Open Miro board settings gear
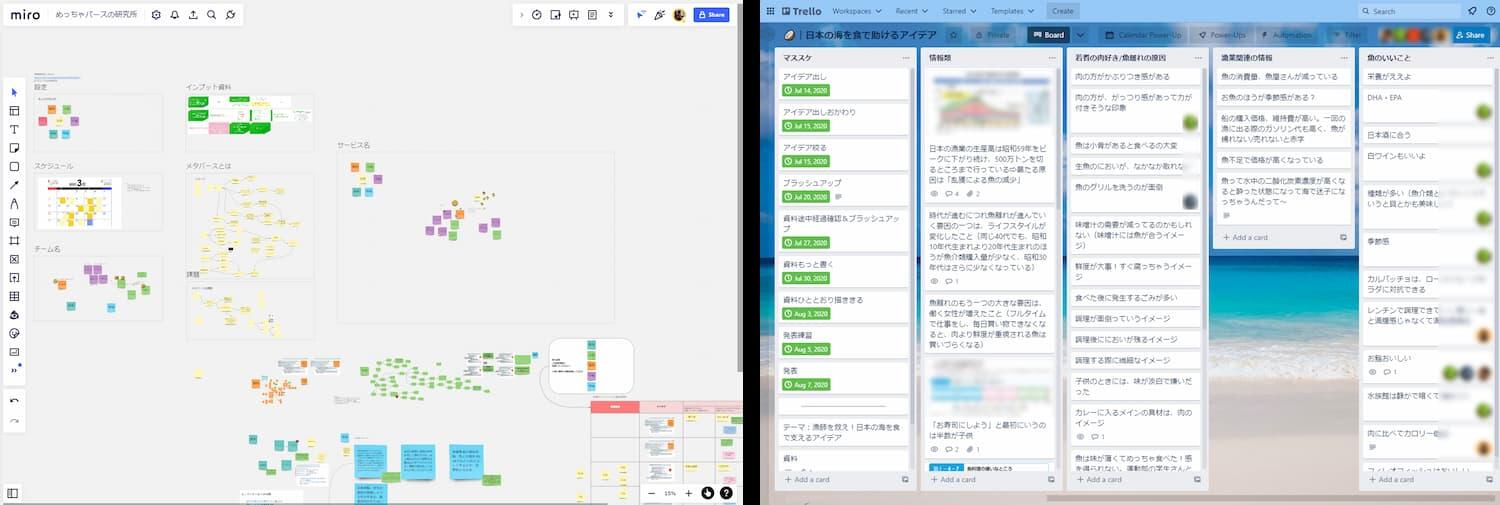 [156, 15]
